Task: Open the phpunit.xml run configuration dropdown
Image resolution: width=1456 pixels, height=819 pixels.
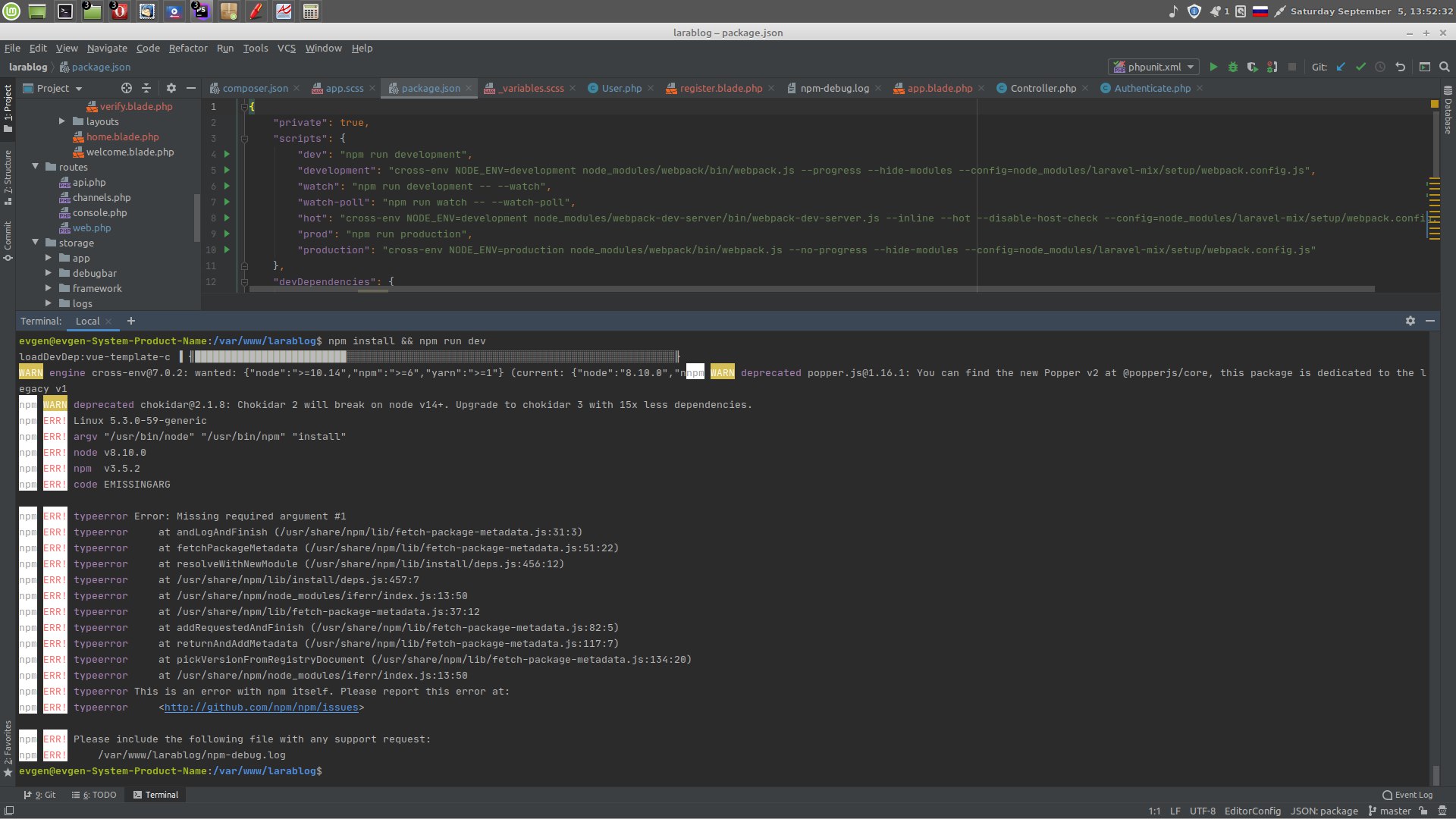Action: click(x=1153, y=67)
